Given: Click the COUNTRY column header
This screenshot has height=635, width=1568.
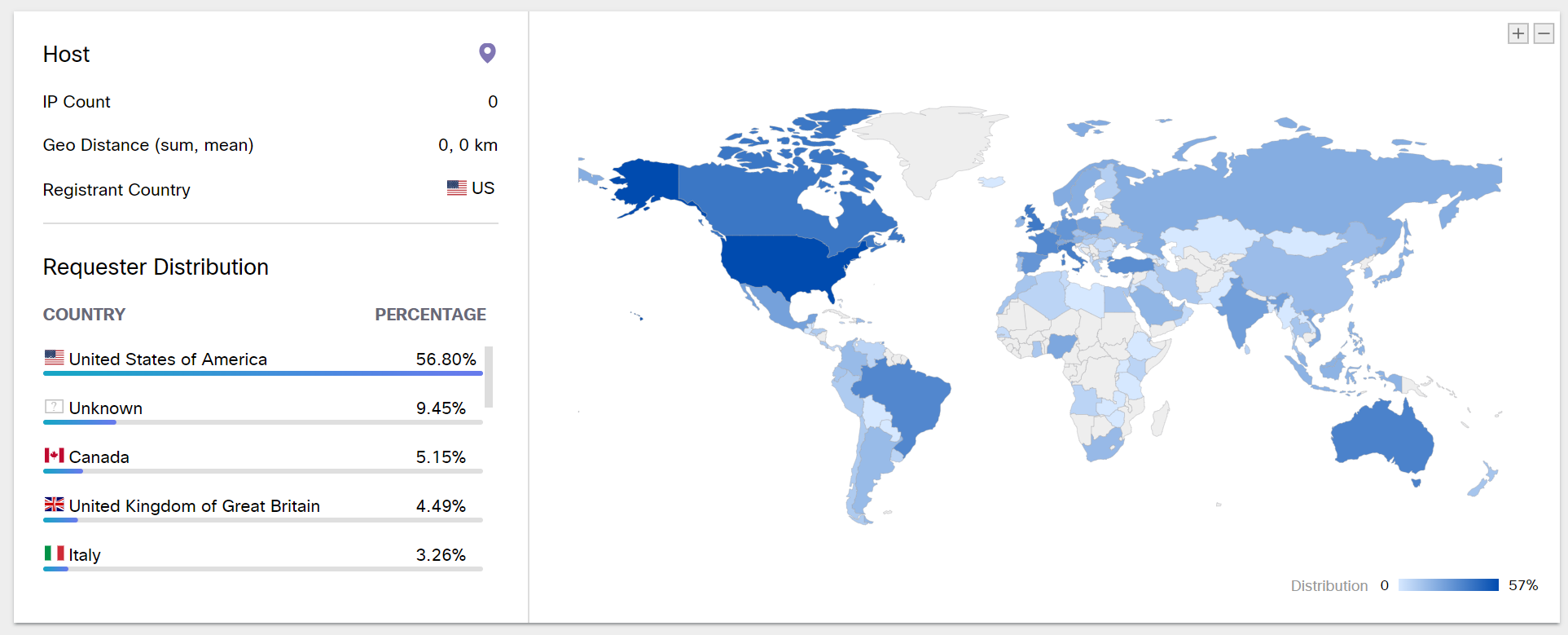Looking at the screenshot, I should [84, 315].
